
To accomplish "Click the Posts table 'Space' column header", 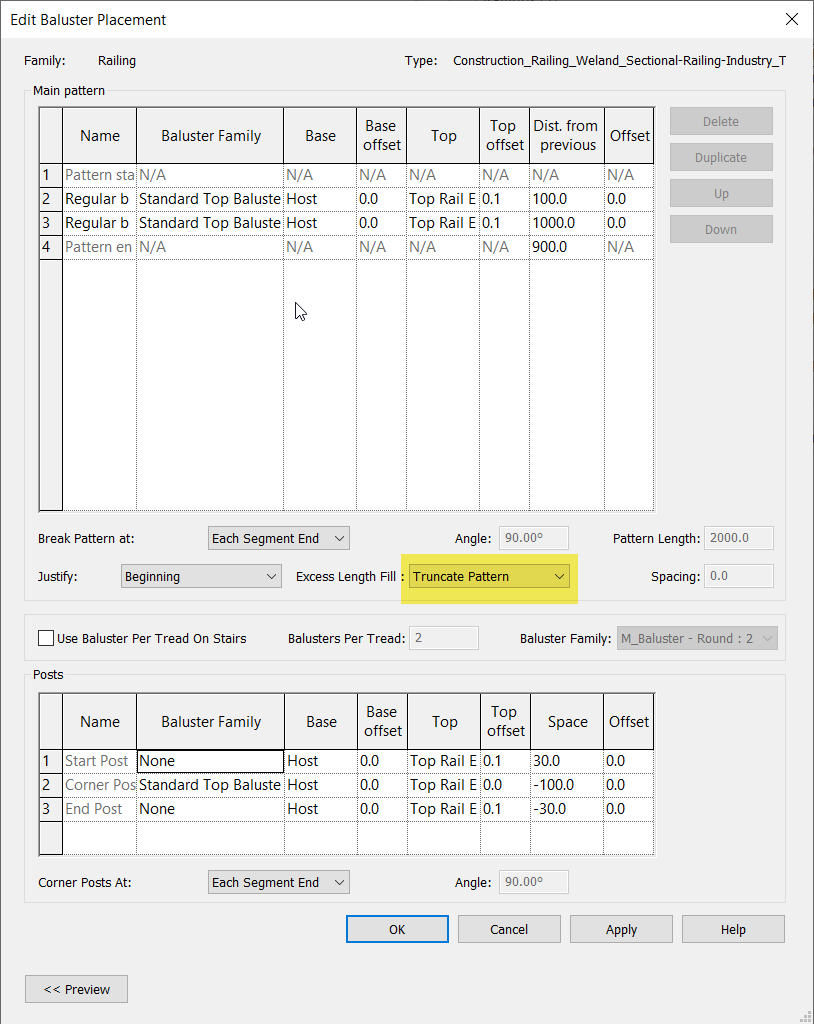I will click(x=567, y=722).
